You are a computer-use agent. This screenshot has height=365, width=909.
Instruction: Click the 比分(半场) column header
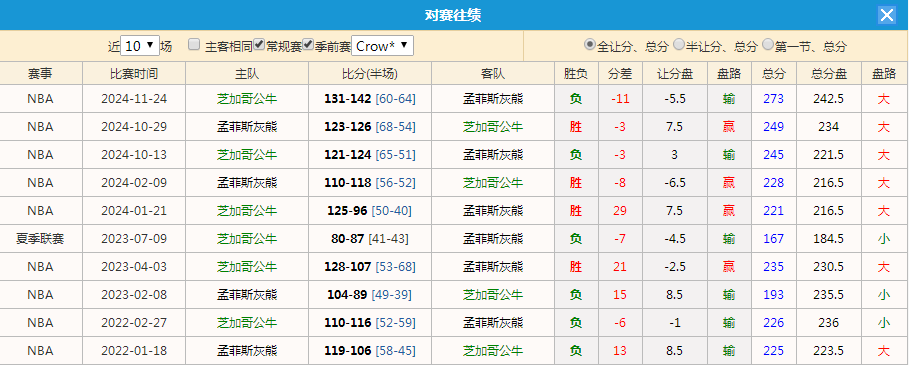click(370, 74)
